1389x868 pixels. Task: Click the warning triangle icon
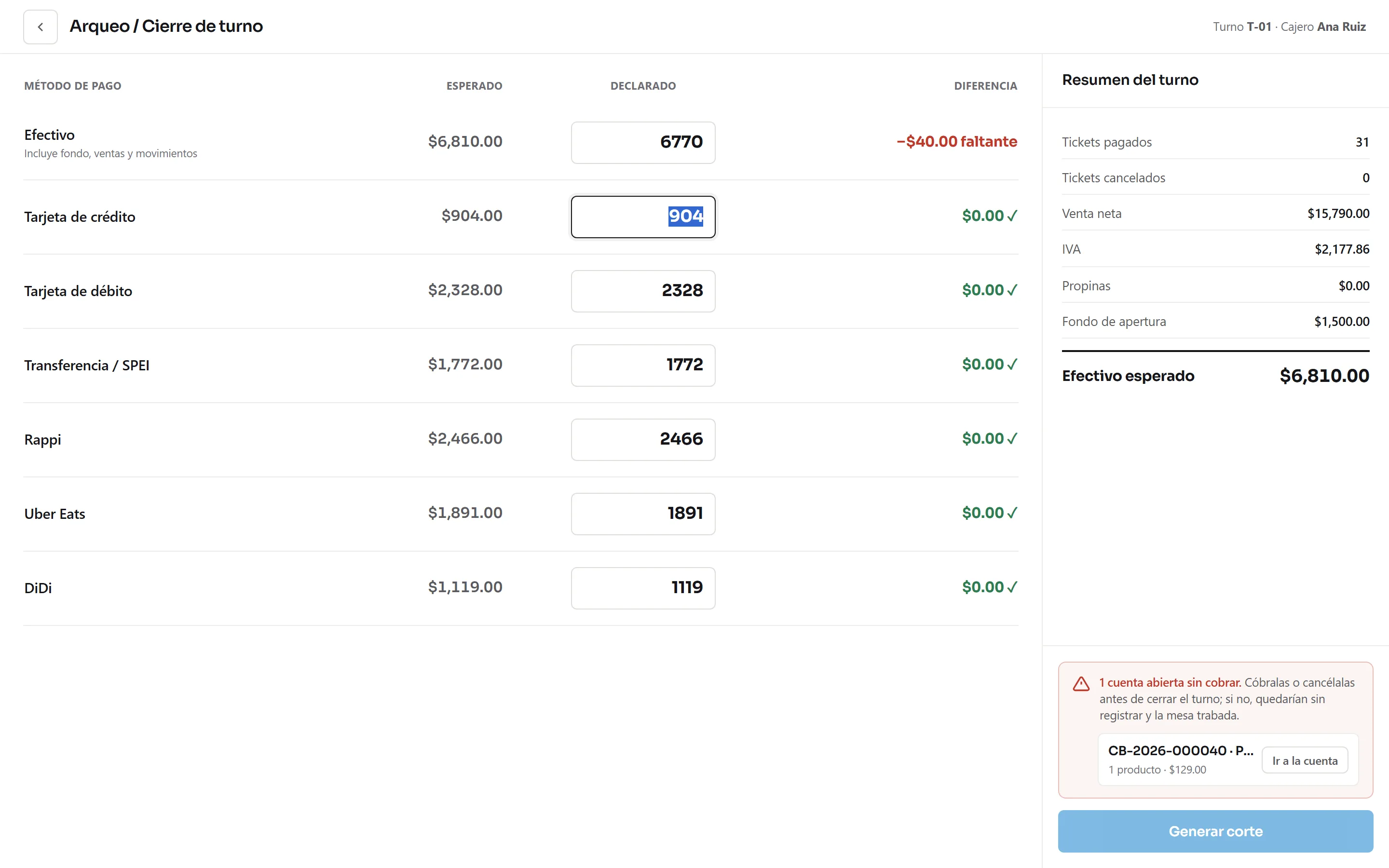1081,684
